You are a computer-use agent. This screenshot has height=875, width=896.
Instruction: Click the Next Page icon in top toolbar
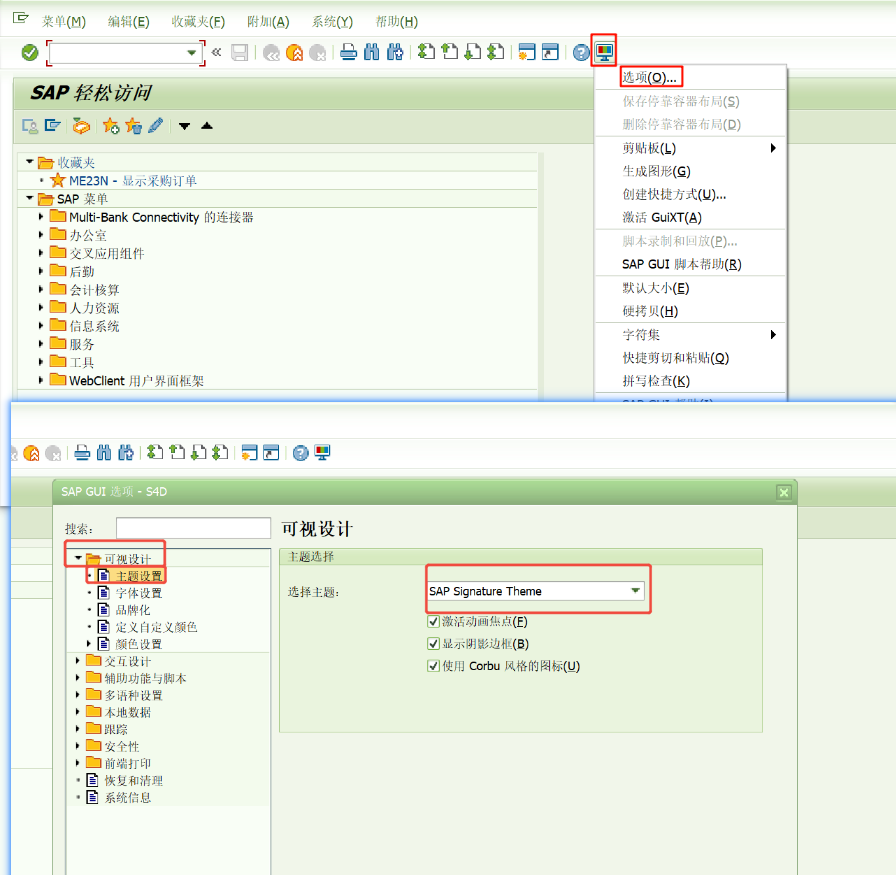[473, 52]
